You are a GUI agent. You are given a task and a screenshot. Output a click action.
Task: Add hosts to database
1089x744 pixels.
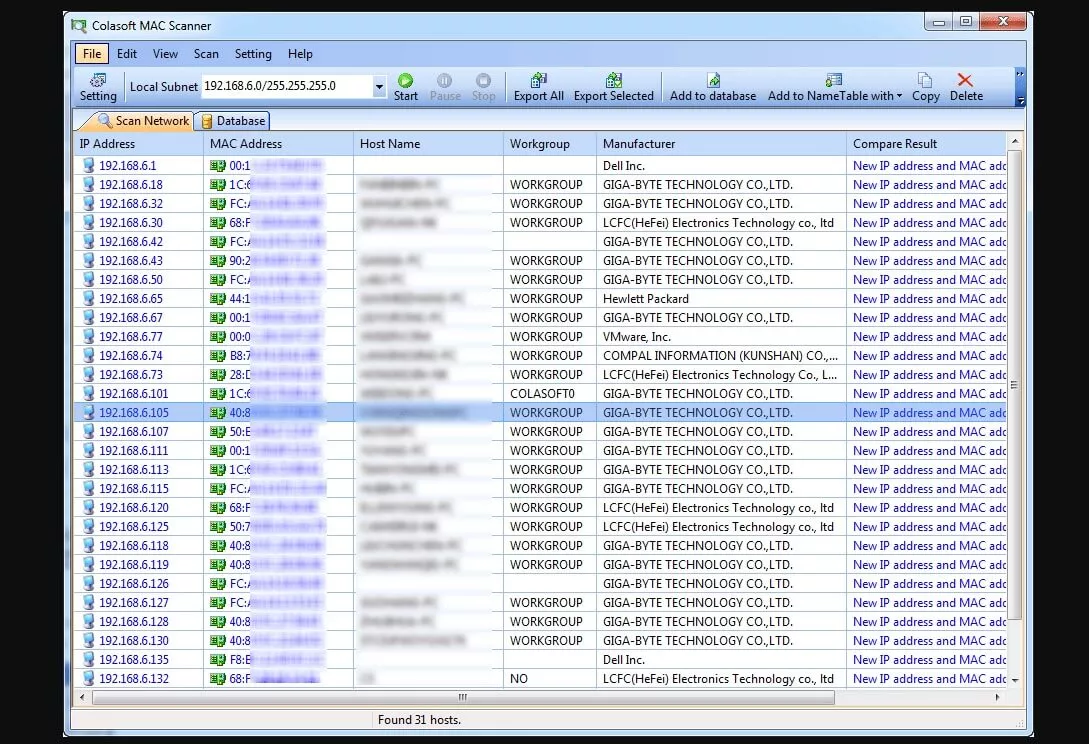click(713, 88)
